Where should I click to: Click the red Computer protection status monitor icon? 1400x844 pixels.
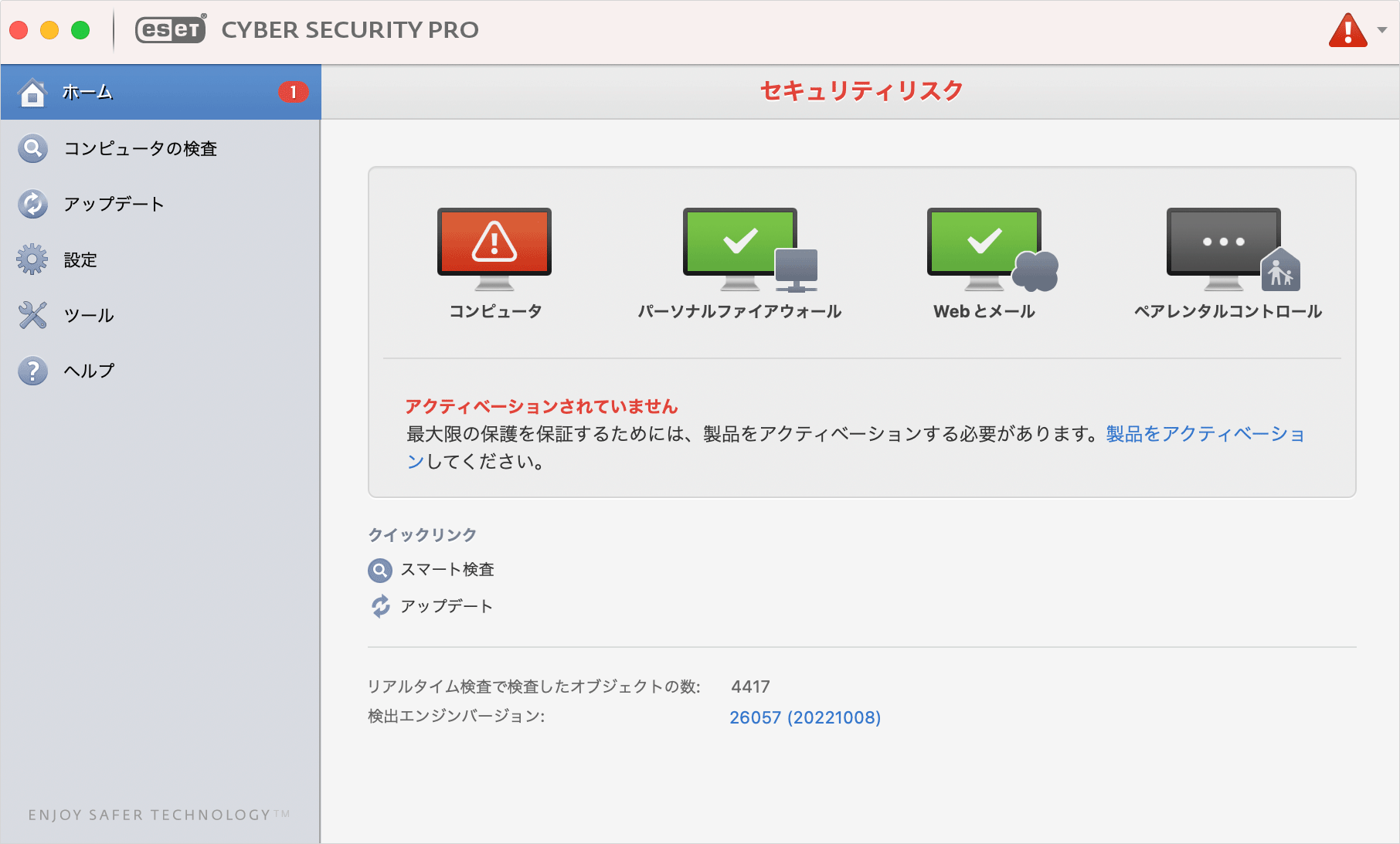pyautogui.click(x=494, y=249)
